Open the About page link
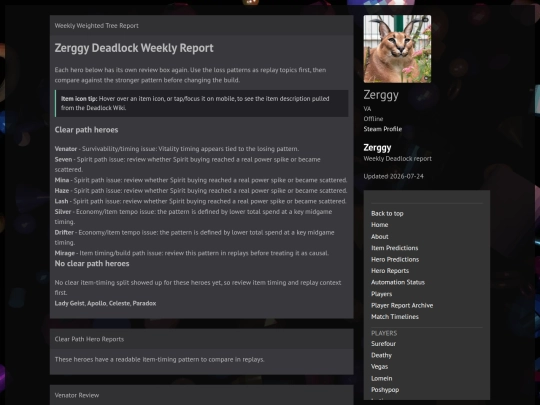The image size is (540, 405). tap(380, 237)
